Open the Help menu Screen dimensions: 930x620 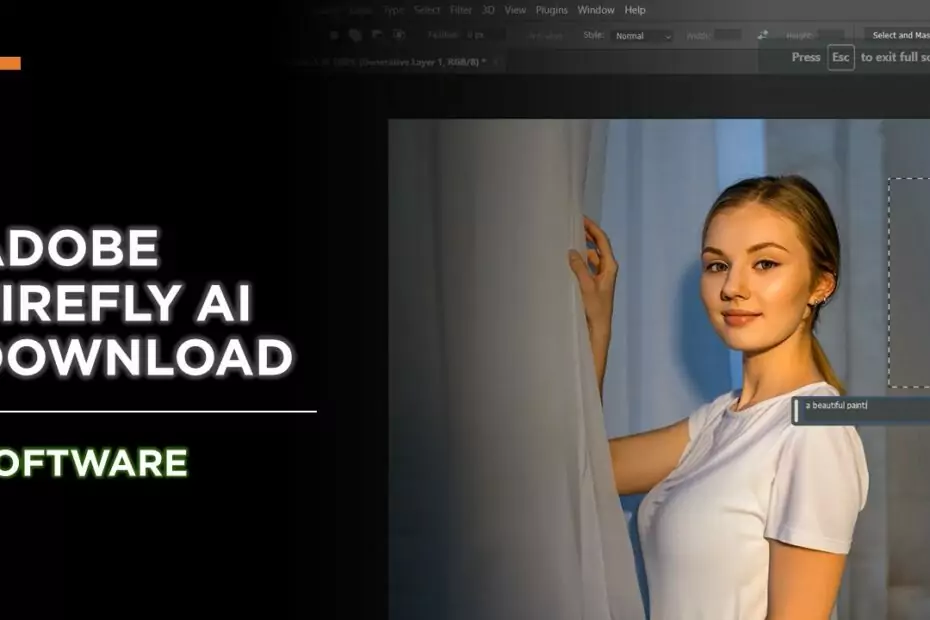coord(633,9)
